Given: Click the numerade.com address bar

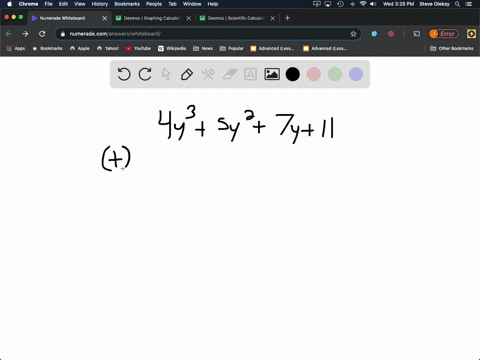Looking at the screenshot, I should [208, 34].
